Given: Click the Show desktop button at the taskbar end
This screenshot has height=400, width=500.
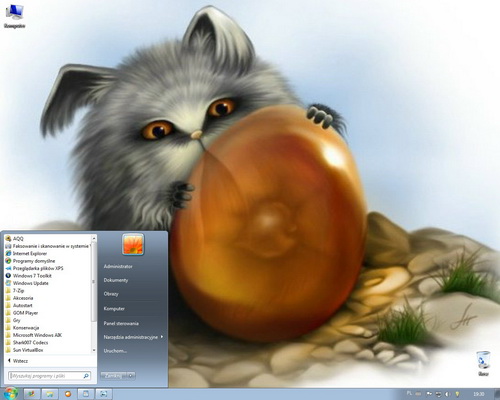Looking at the screenshot, I should [x=497, y=394].
